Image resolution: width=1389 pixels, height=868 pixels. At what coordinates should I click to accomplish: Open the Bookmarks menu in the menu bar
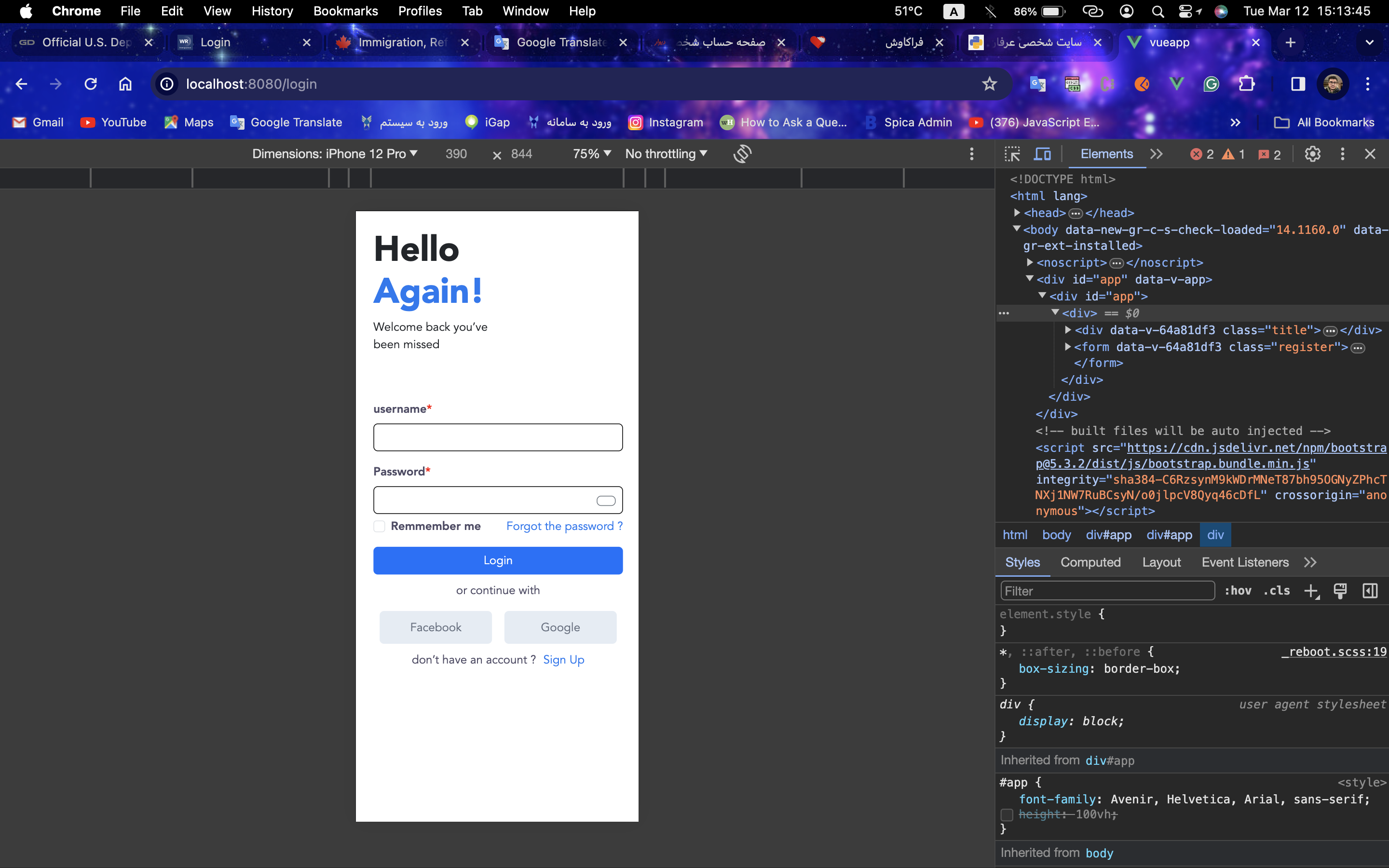pyautogui.click(x=345, y=12)
